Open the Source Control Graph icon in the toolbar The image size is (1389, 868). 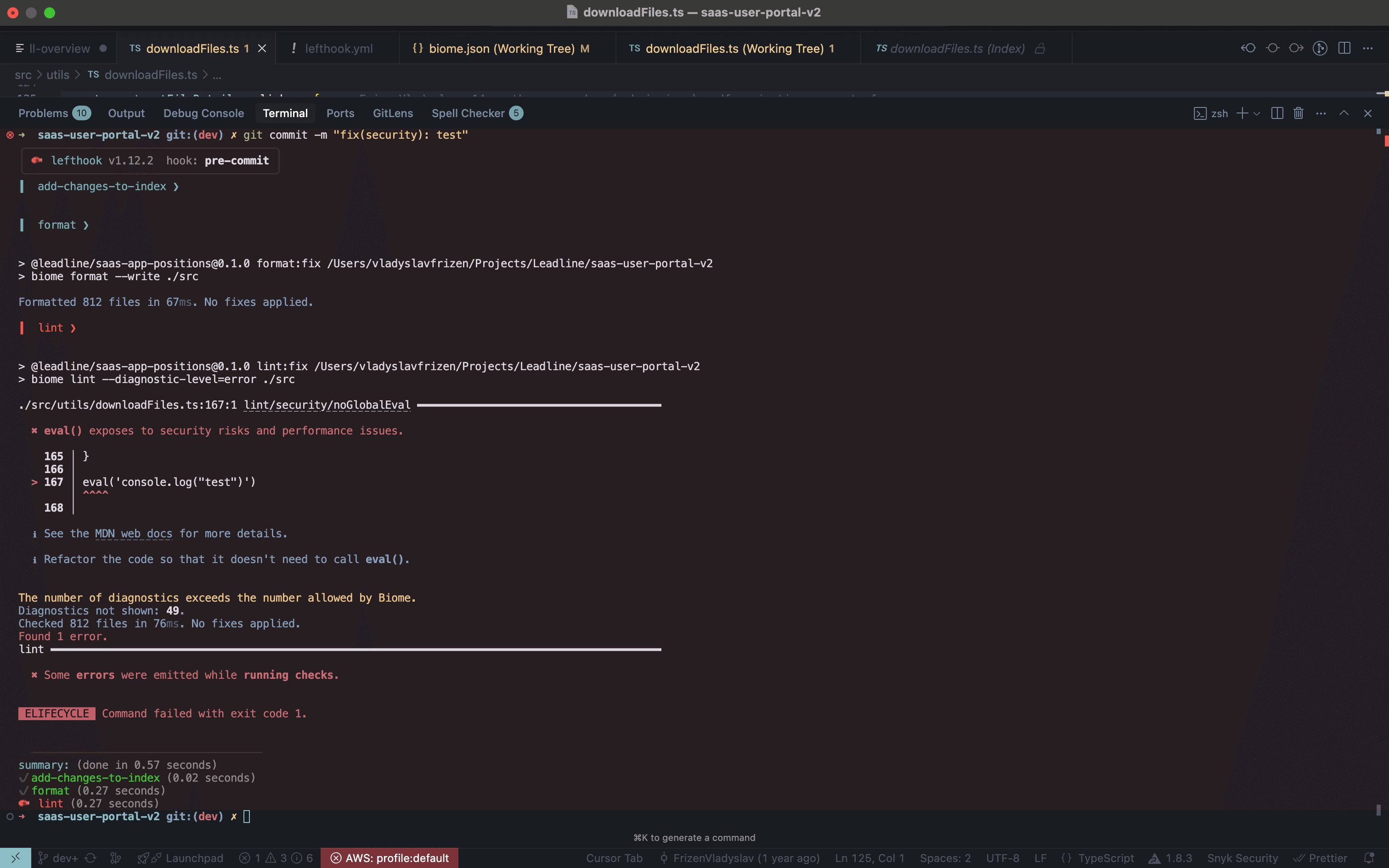click(1320, 48)
